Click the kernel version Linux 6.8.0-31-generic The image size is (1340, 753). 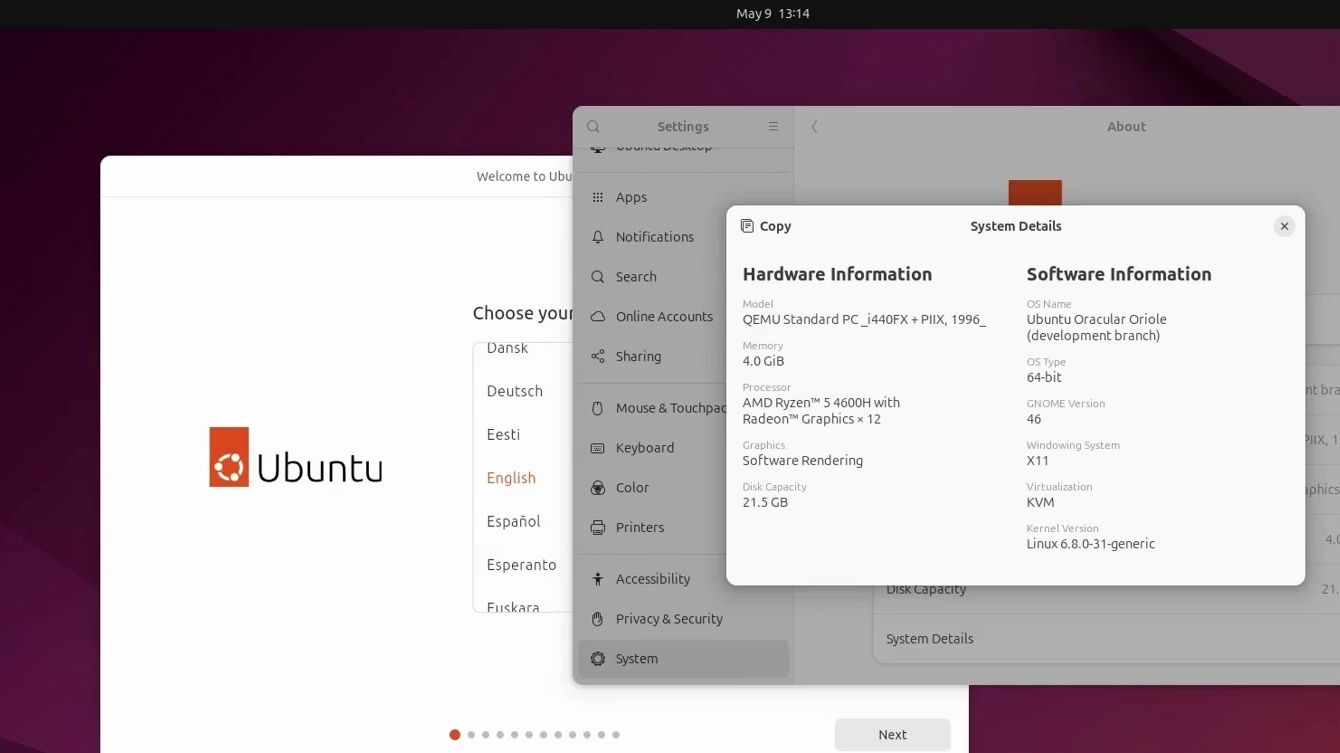click(x=1090, y=544)
